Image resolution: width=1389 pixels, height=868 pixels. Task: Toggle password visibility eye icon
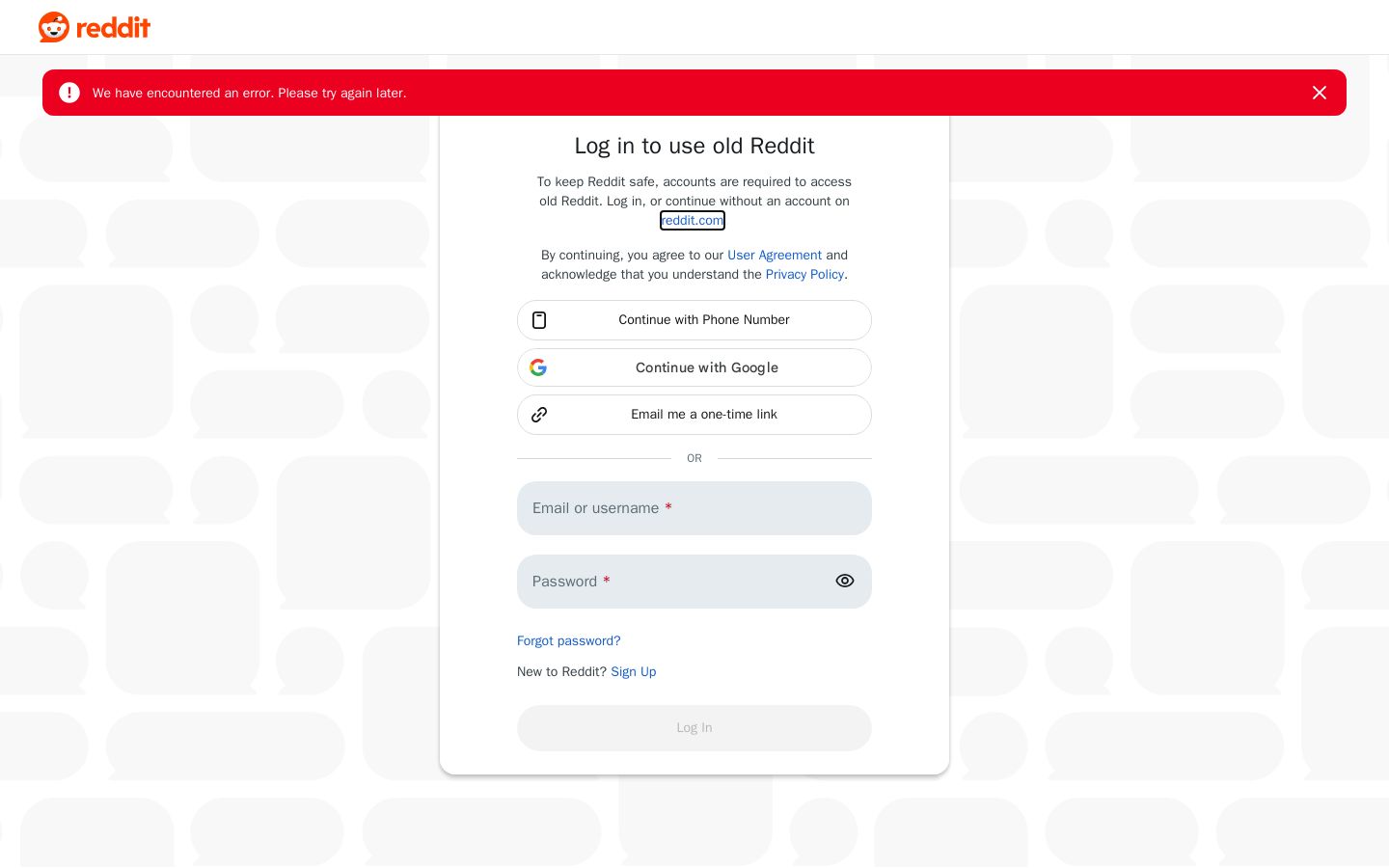pos(845,581)
